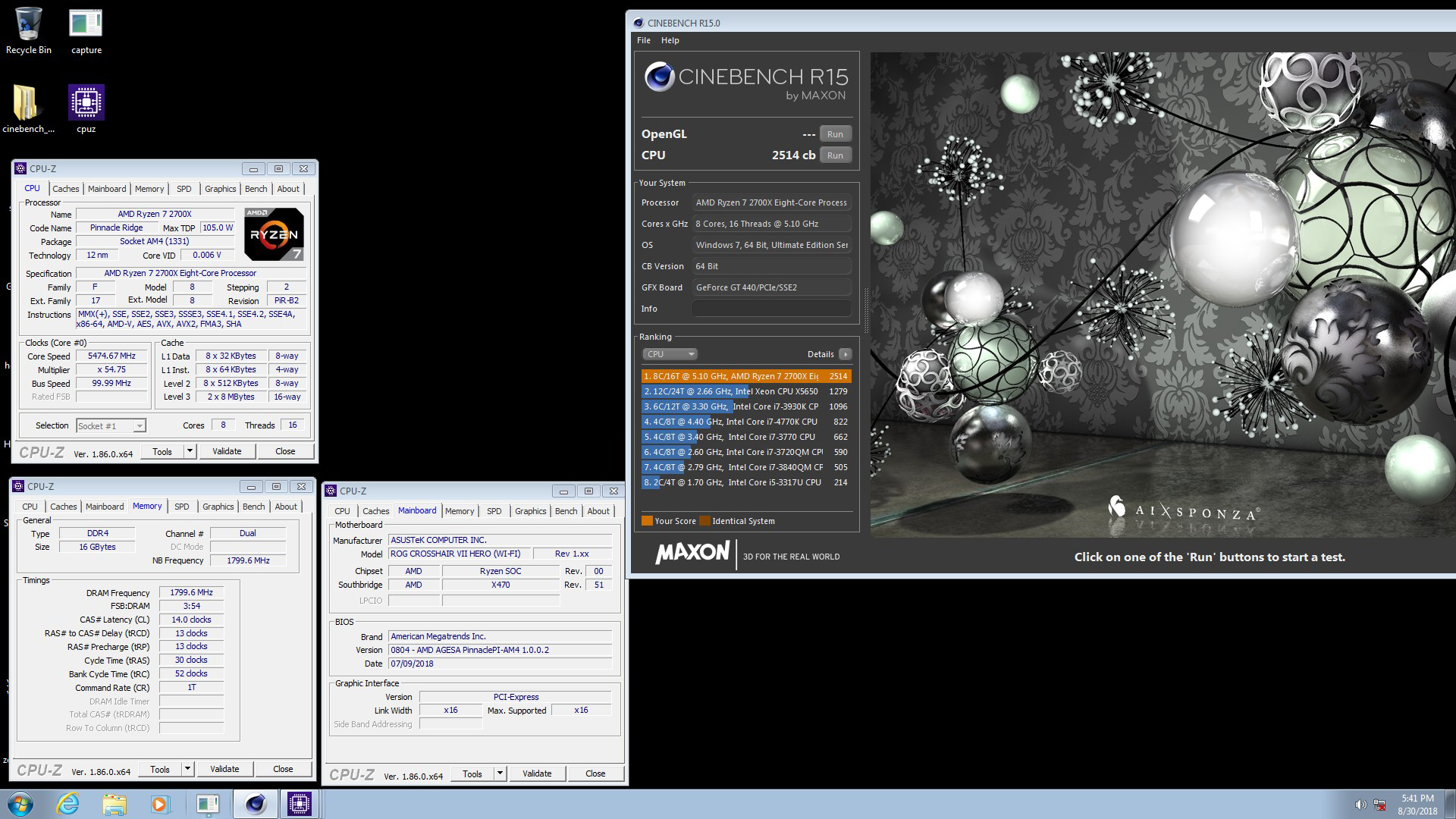The image size is (1456, 819).
Task: Click the AMD Ryzen 7 logo in CPU-Z
Action: 275,234
